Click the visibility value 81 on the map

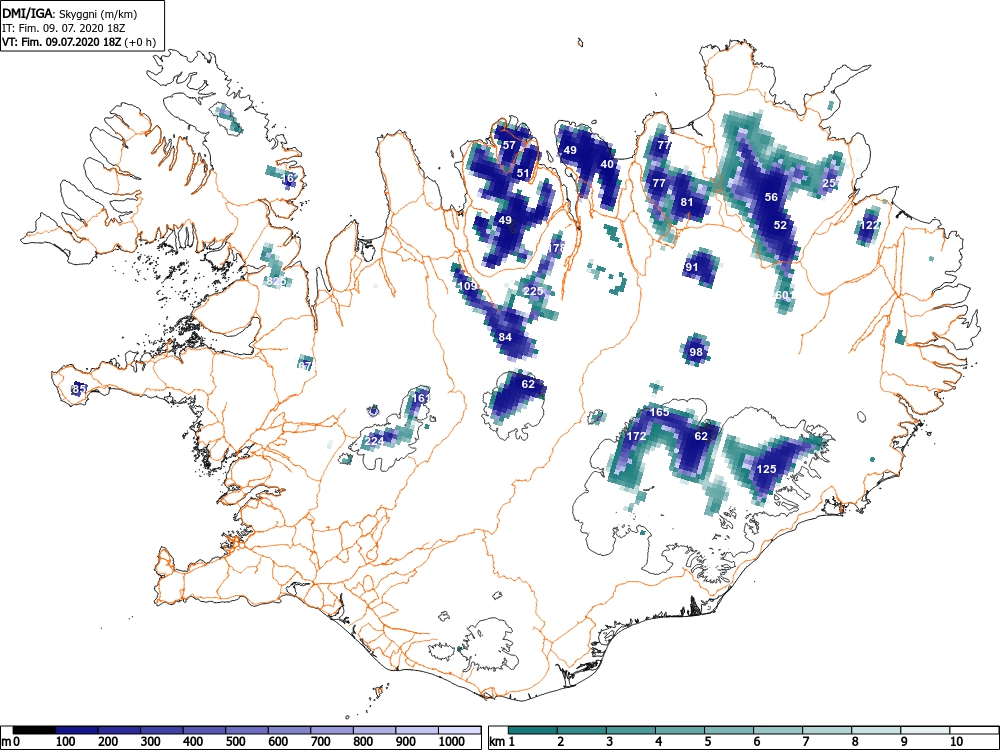pyautogui.click(x=686, y=202)
